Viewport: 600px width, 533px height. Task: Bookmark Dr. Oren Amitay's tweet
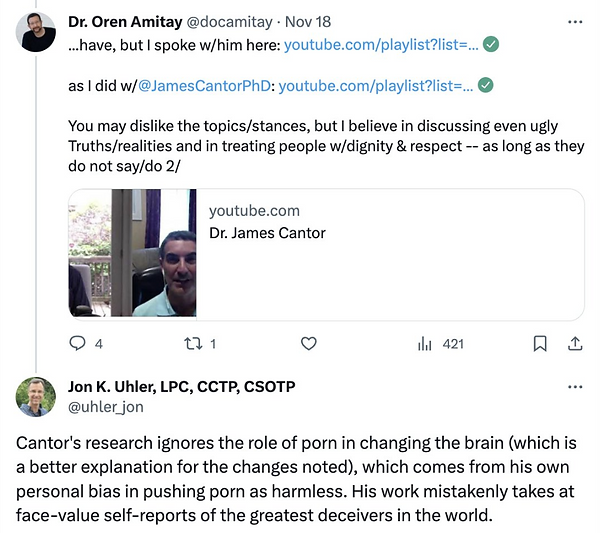click(x=540, y=344)
